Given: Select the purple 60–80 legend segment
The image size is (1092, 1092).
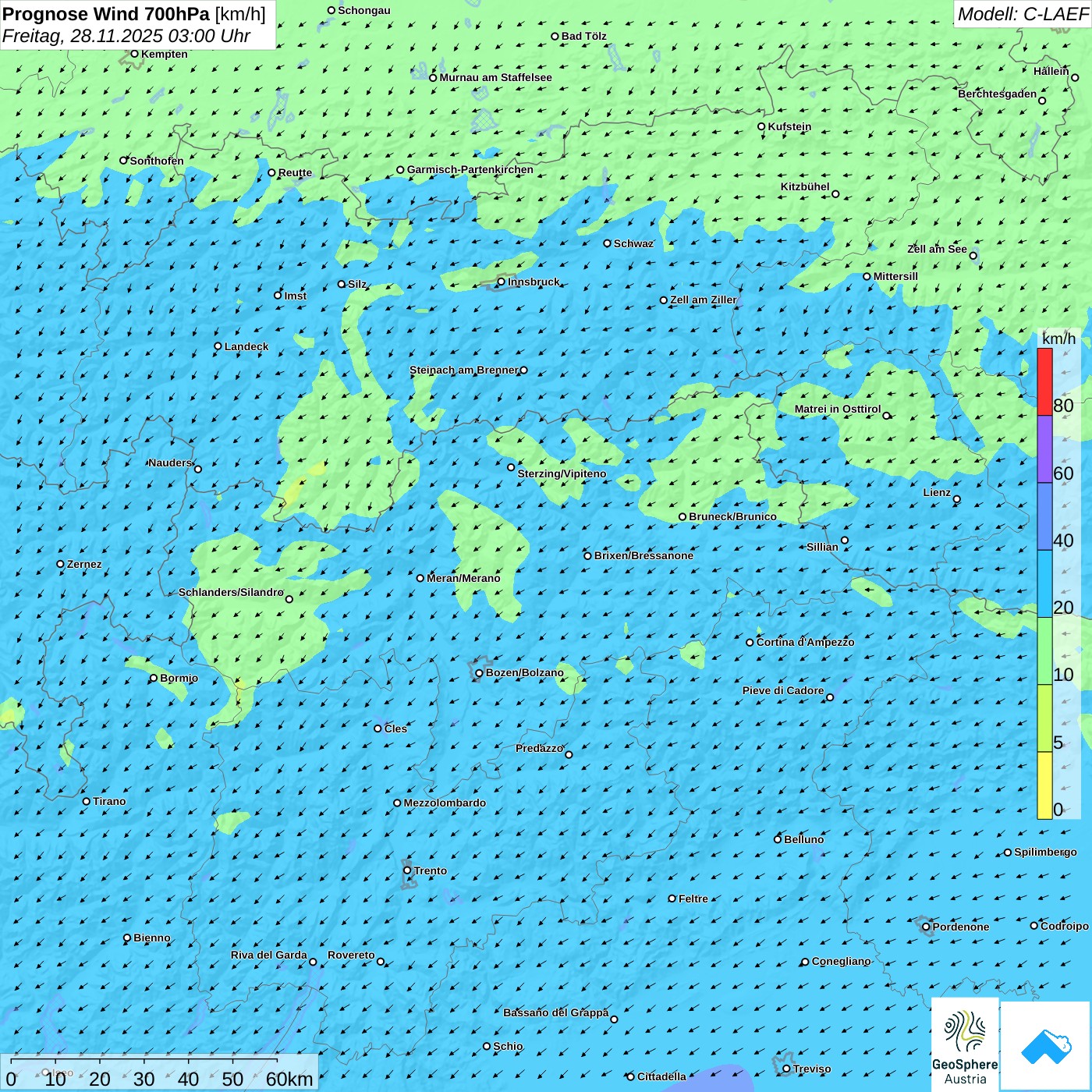Looking at the screenshot, I should [1044, 449].
